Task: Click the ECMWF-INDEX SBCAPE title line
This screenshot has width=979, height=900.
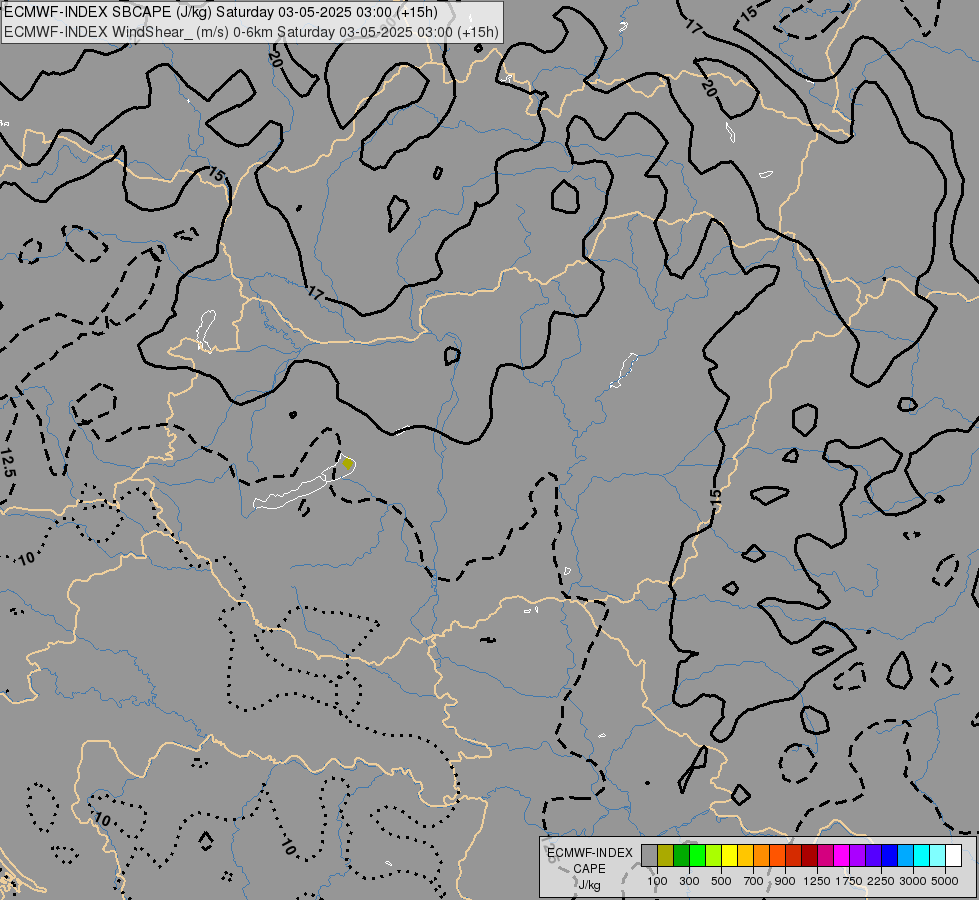Action: coord(221,12)
